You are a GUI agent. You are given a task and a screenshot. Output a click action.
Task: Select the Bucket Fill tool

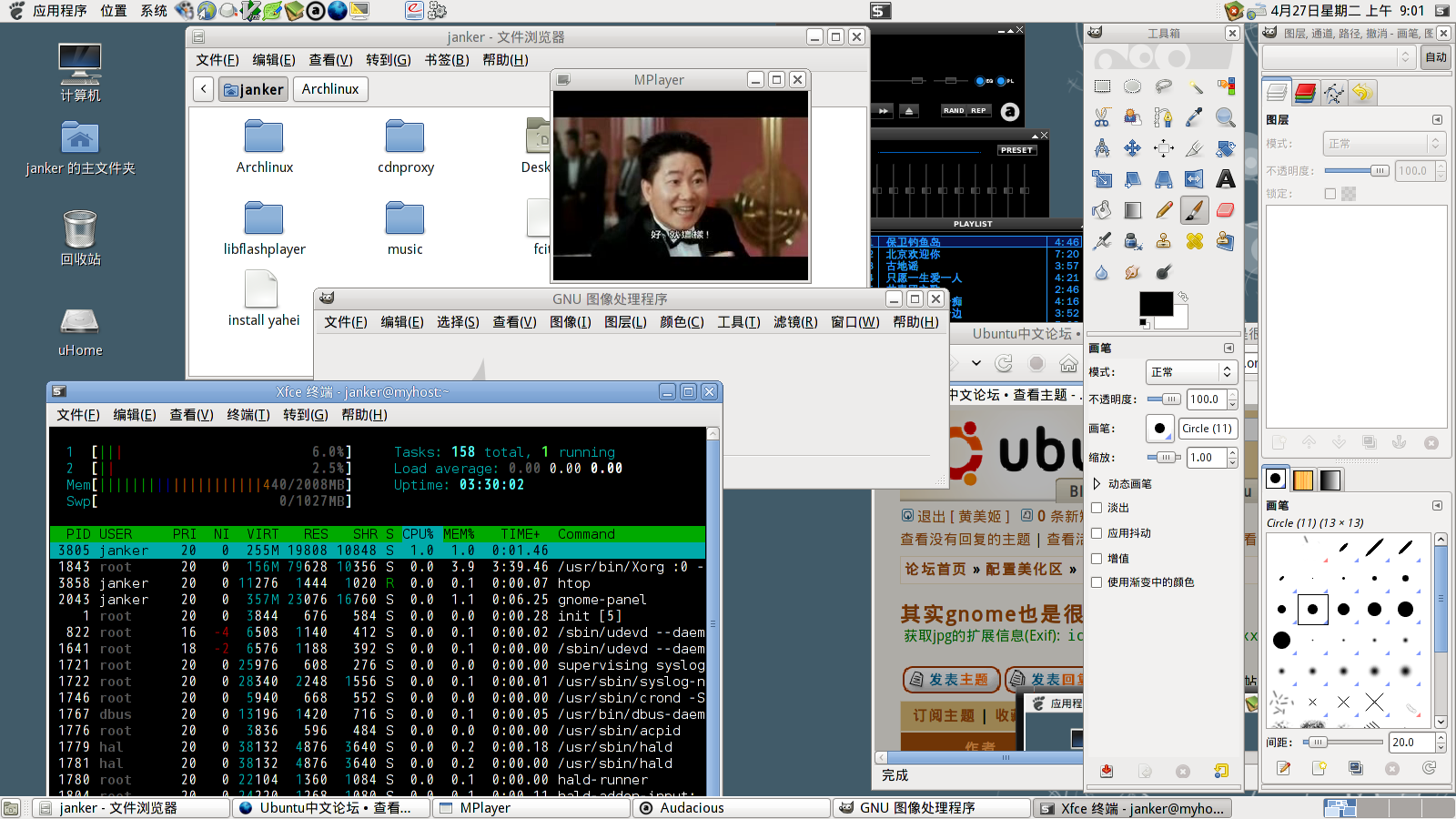click(1102, 210)
